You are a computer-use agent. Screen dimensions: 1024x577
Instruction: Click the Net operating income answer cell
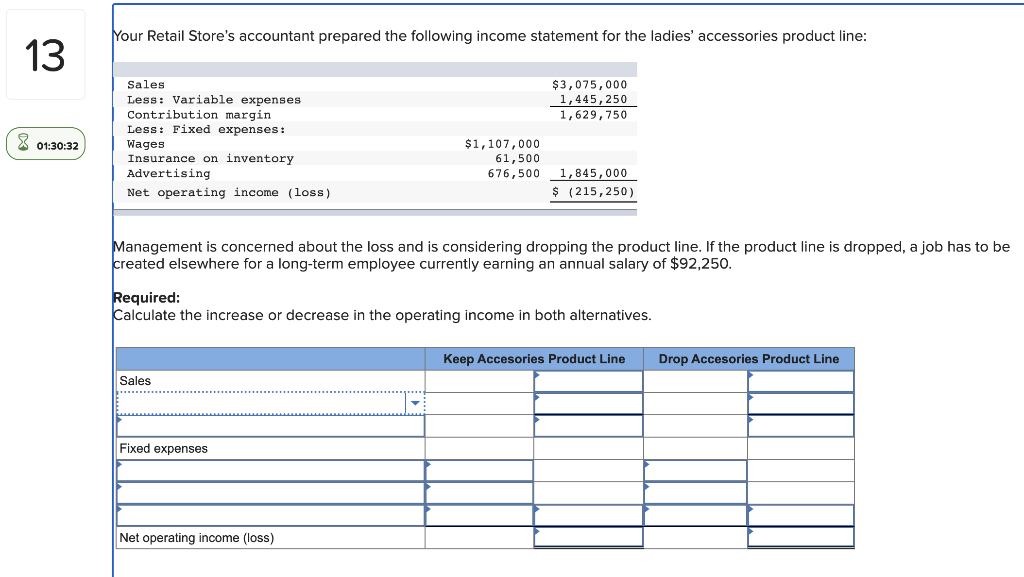(x=588, y=537)
